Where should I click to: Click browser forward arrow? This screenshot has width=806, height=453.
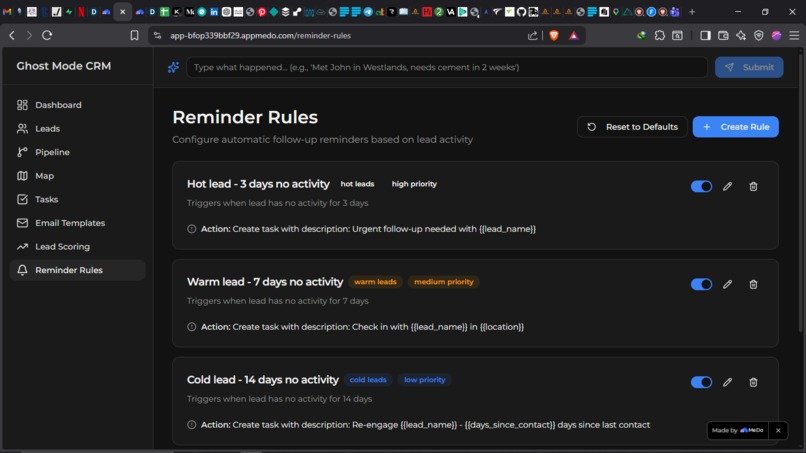click(29, 35)
